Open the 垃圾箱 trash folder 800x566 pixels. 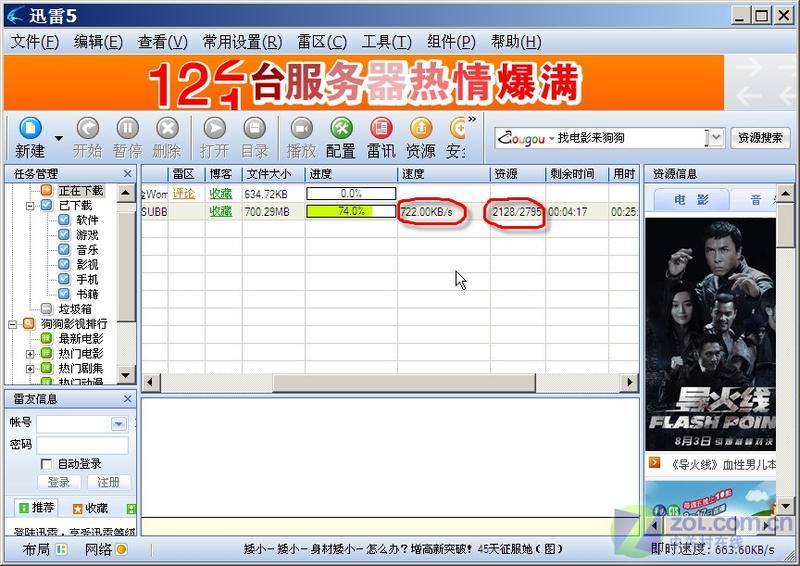(75, 309)
